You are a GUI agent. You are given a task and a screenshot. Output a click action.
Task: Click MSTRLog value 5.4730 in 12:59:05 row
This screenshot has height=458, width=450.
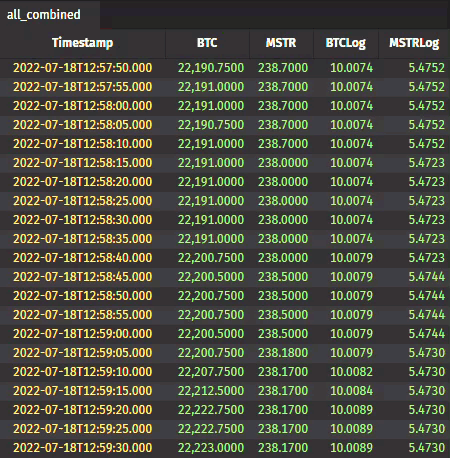(x=427, y=353)
